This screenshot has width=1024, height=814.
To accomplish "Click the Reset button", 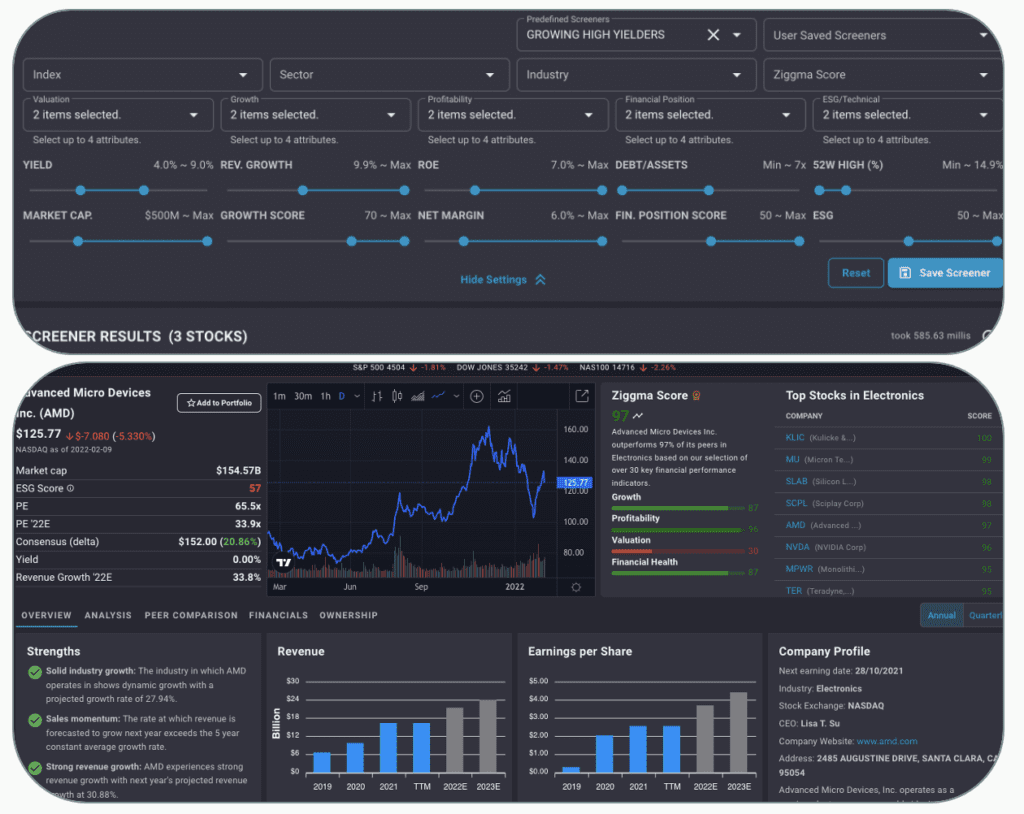I will 856,273.
